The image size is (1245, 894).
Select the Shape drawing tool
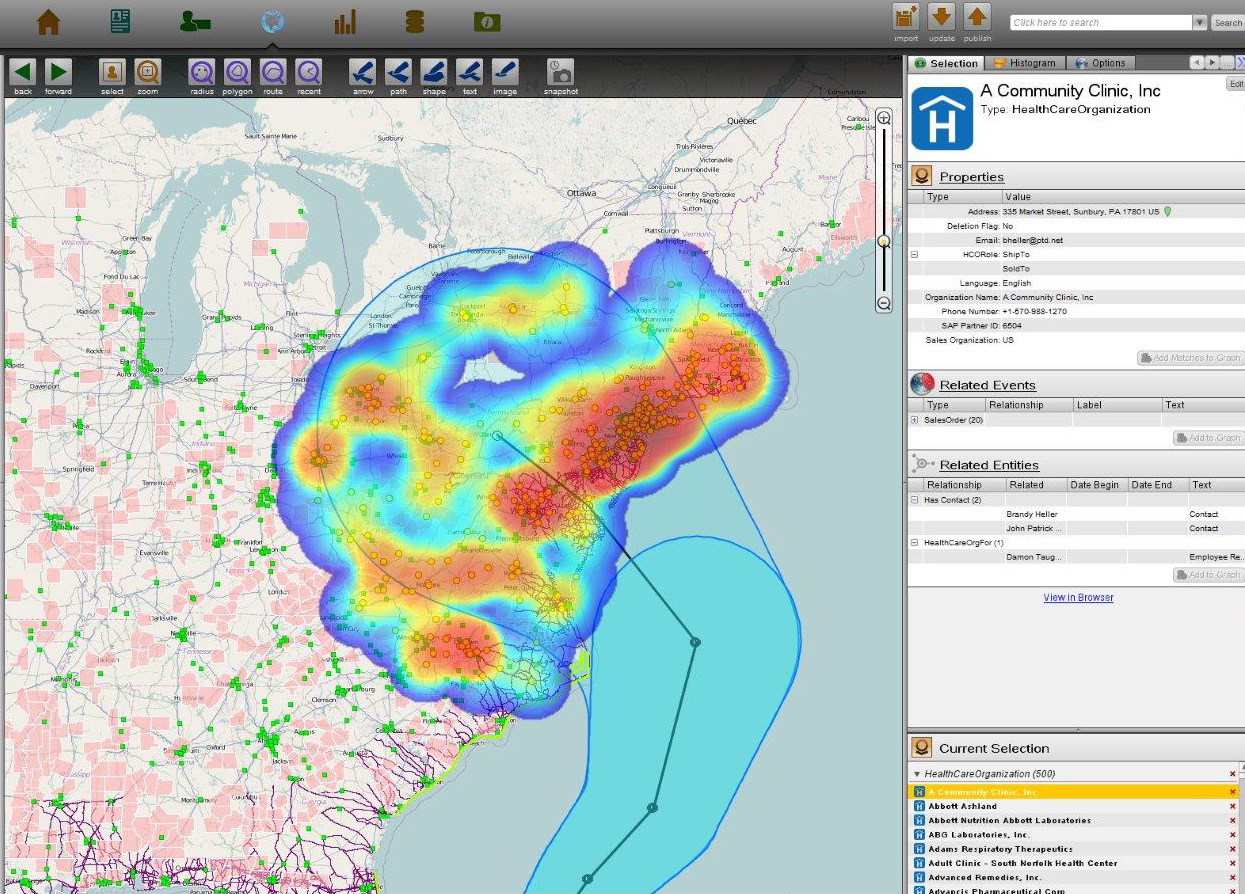[432, 73]
